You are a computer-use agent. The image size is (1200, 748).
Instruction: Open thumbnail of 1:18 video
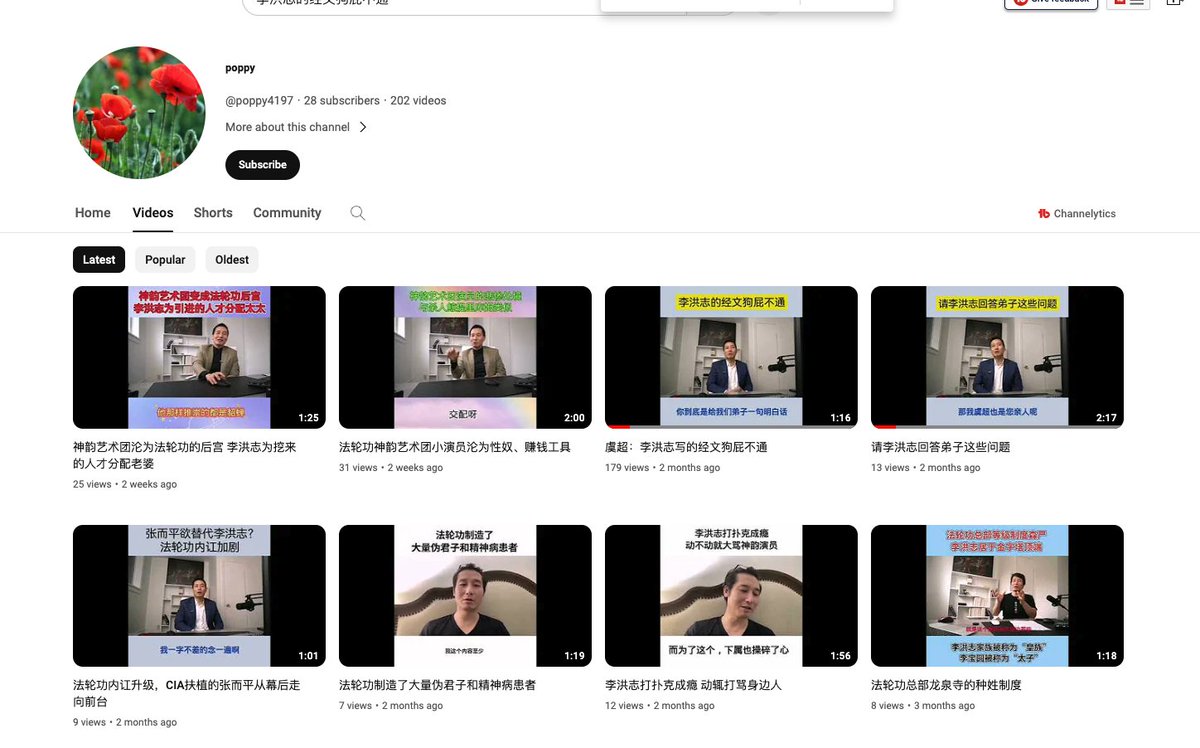click(997, 596)
